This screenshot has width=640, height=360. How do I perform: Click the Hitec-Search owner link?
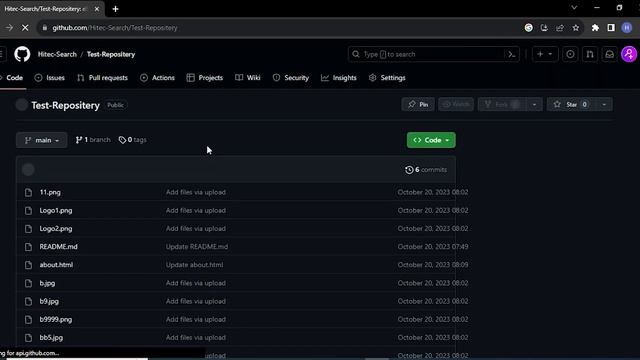[x=57, y=54]
